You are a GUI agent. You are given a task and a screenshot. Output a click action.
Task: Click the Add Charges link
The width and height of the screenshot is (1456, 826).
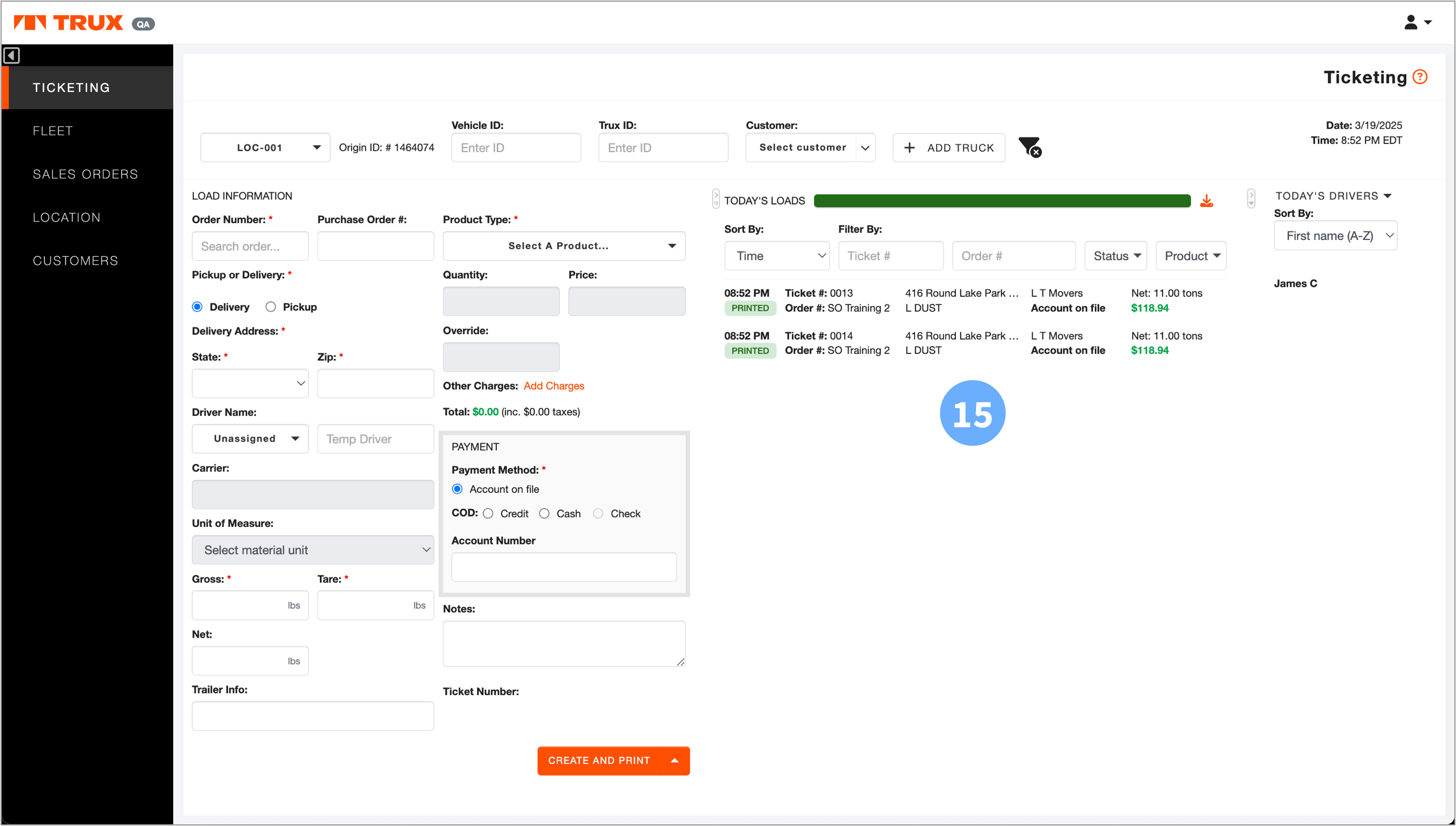pyautogui.click(x=554, y=386)
